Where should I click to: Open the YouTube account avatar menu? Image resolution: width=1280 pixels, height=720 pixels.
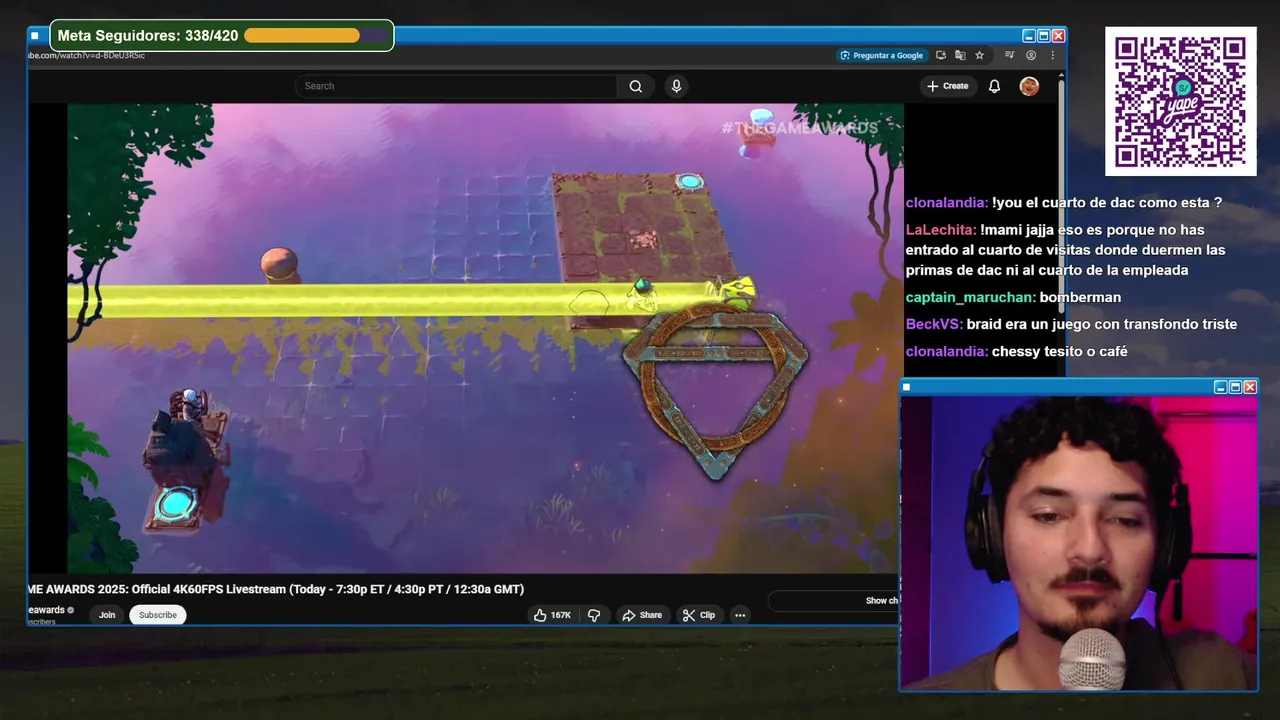[1029, 86]
